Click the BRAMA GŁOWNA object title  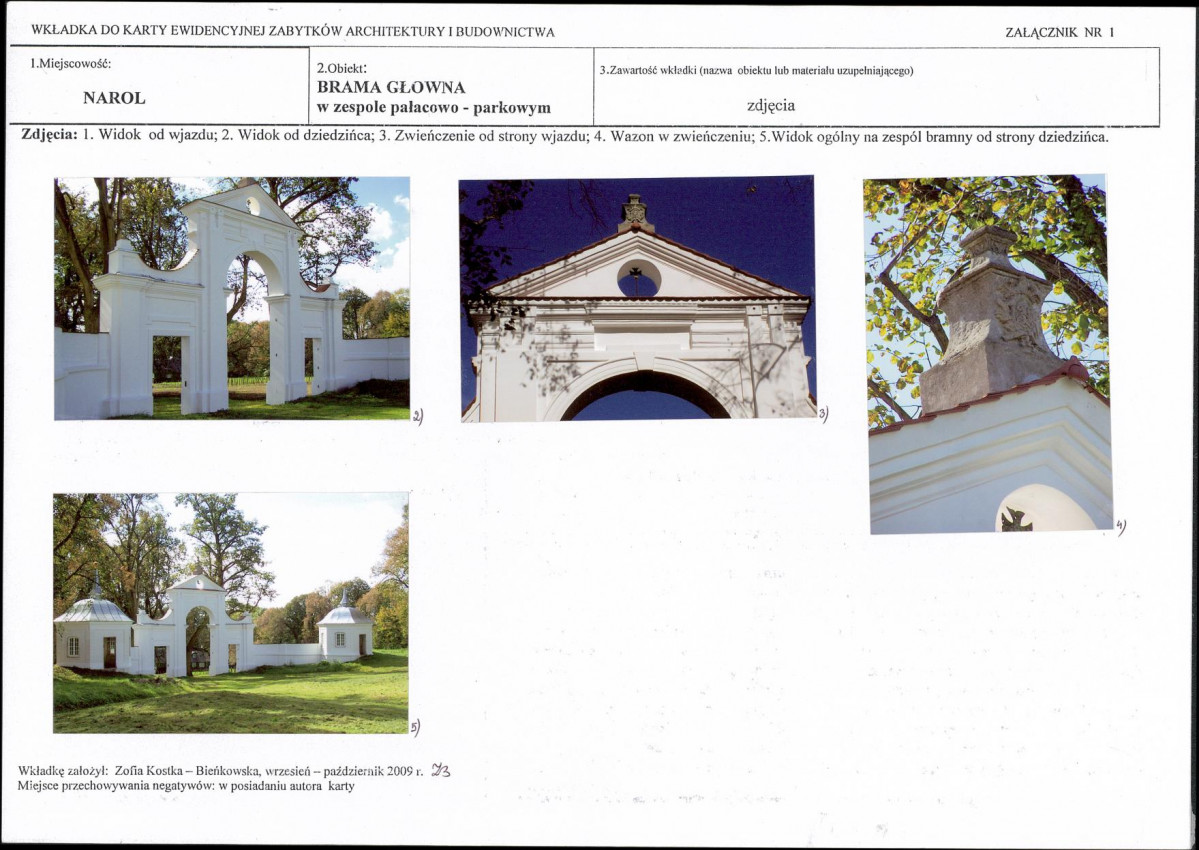click(391, 87)
